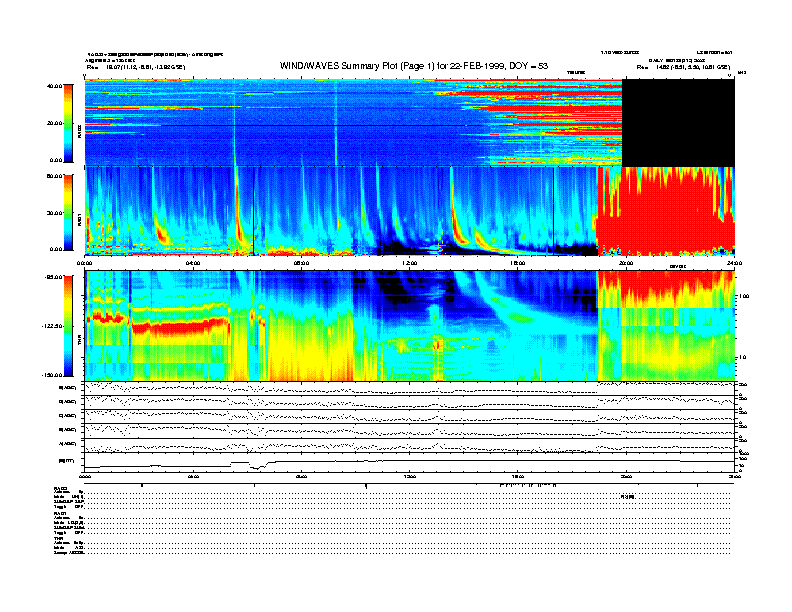The width and height of the screenshot is (792, 612).
Task: Click the black data-gap block in top spectrogram
Action: pyautogui.click(x=678, y=123)
